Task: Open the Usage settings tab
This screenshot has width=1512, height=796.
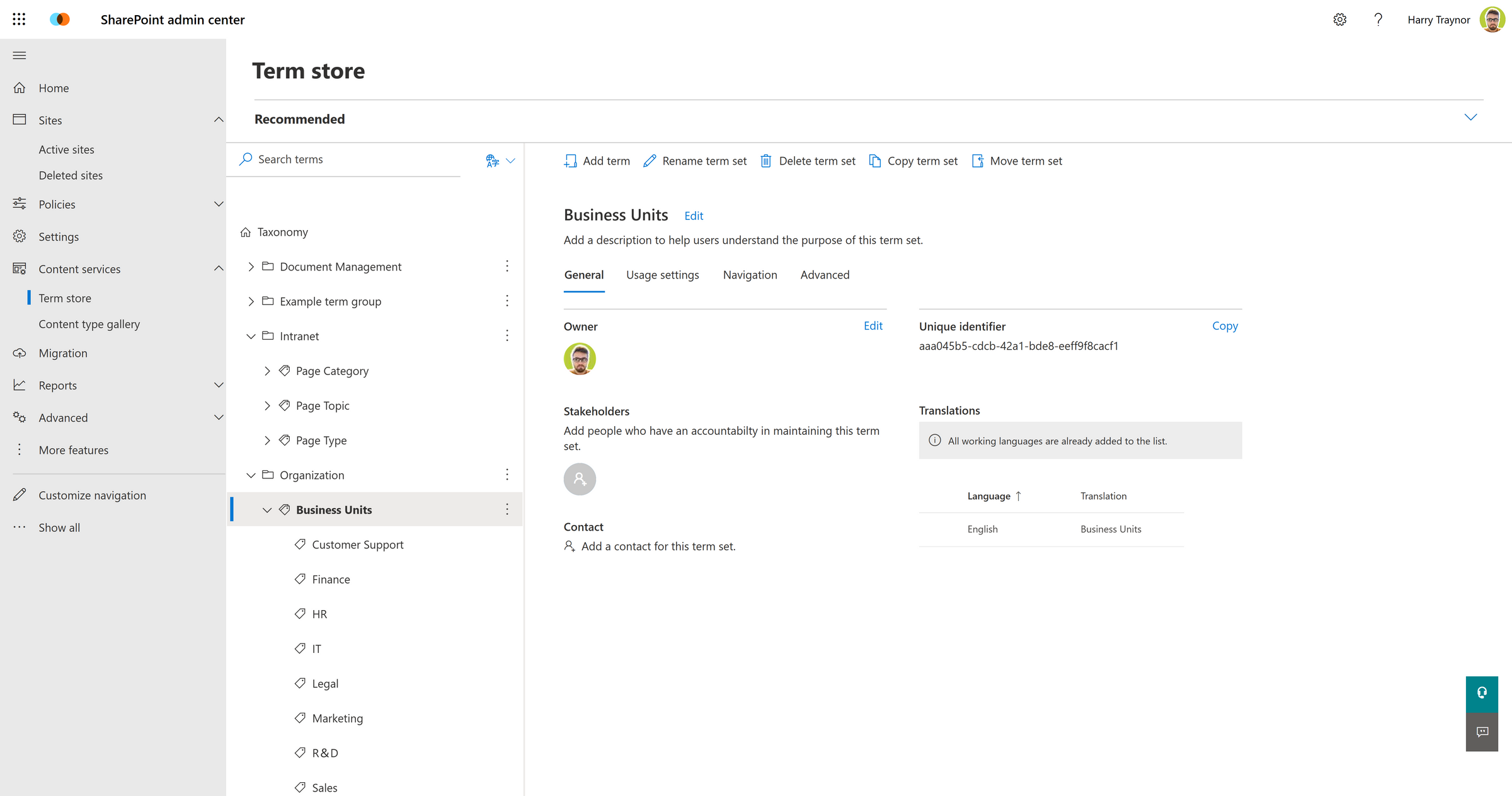Action: tap(662, 275)
